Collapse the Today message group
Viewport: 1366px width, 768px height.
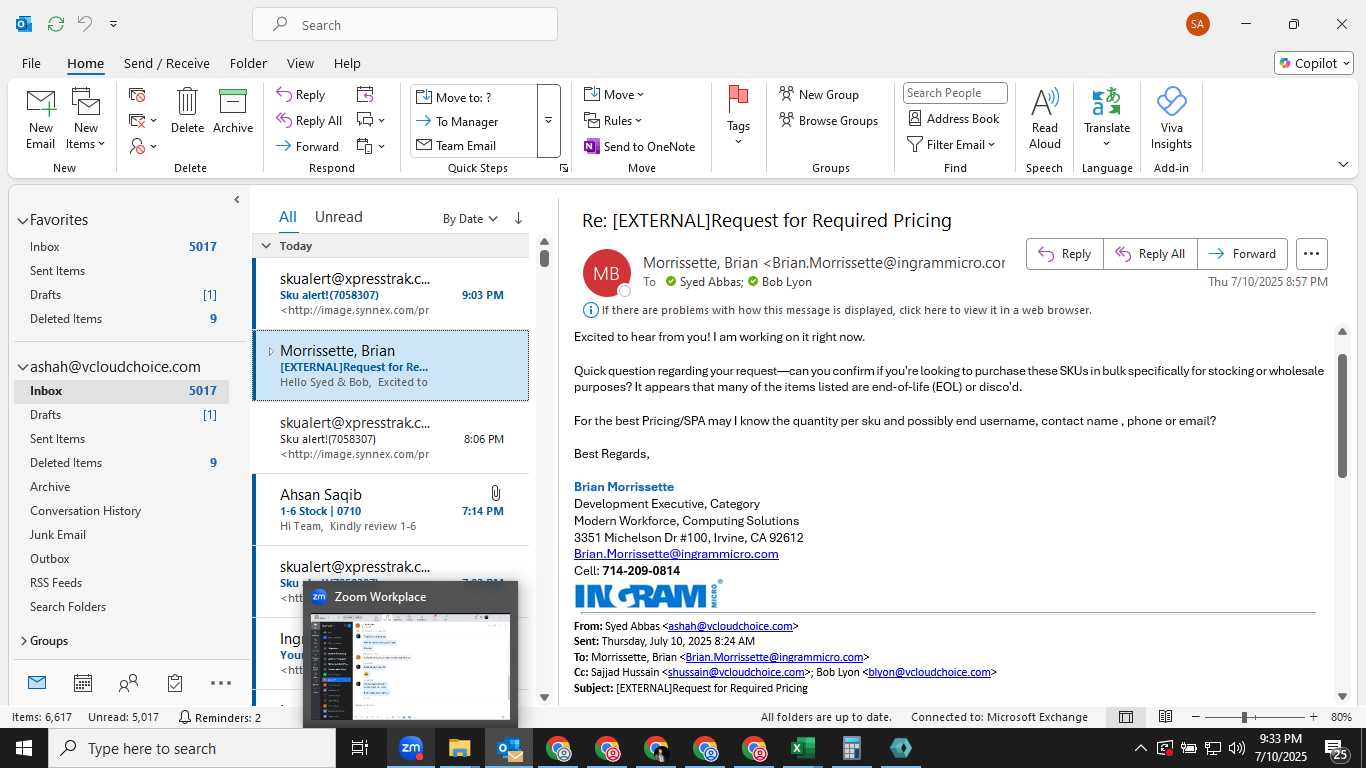(266, 245)
